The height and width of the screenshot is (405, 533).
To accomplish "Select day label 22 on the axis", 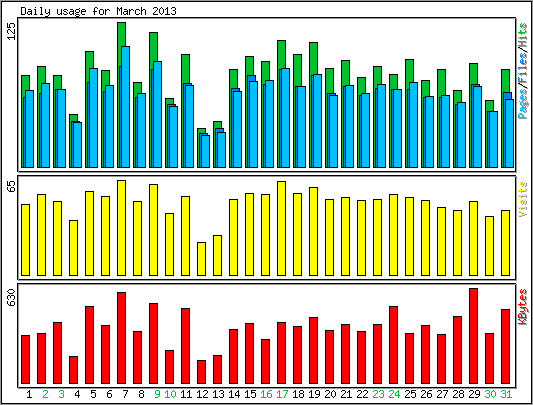I will pyautogui.click(x=362, y=394).
